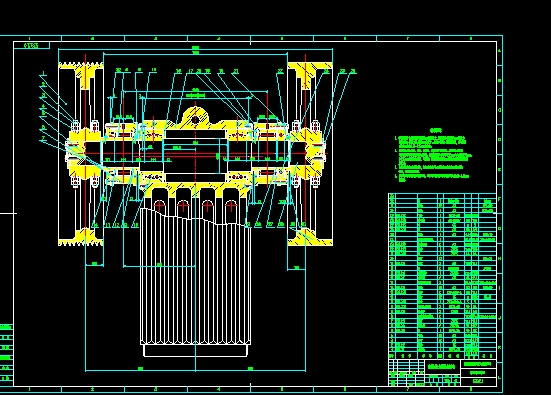Click zone letter K on right frame

click(500, 347)
